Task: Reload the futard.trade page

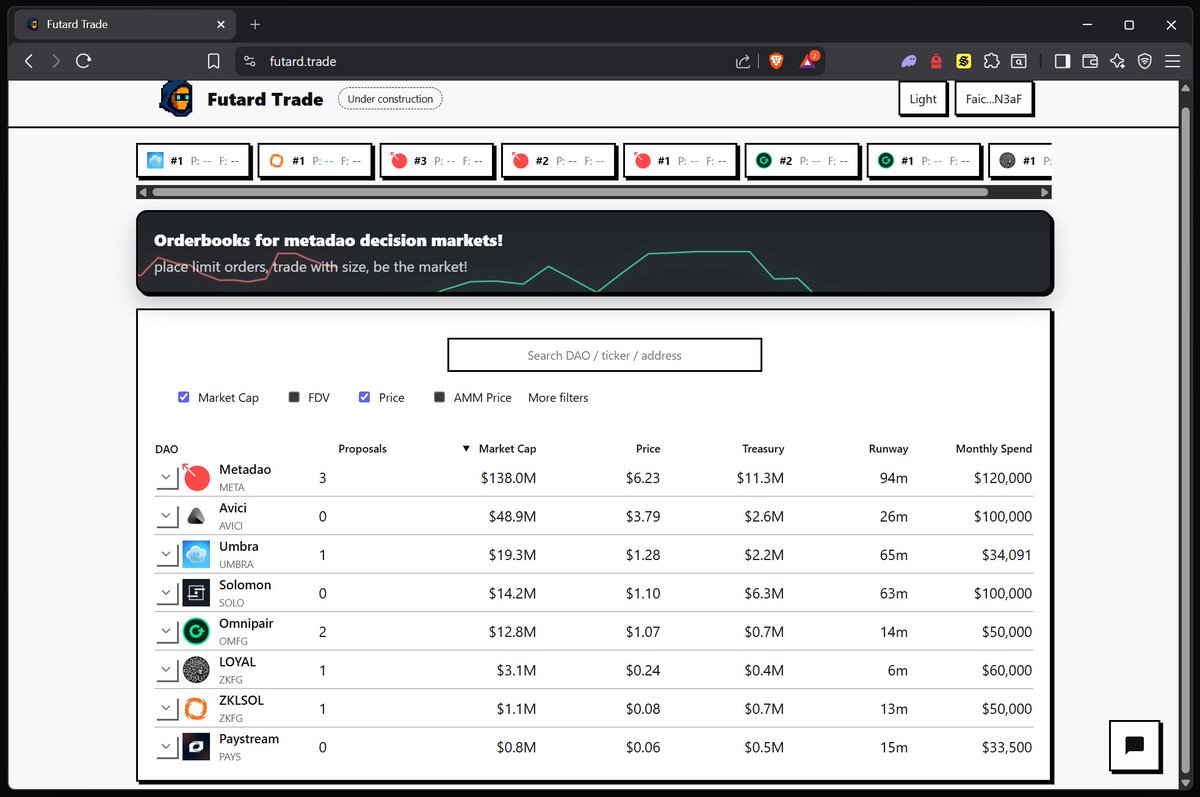Action: point(84,61)
